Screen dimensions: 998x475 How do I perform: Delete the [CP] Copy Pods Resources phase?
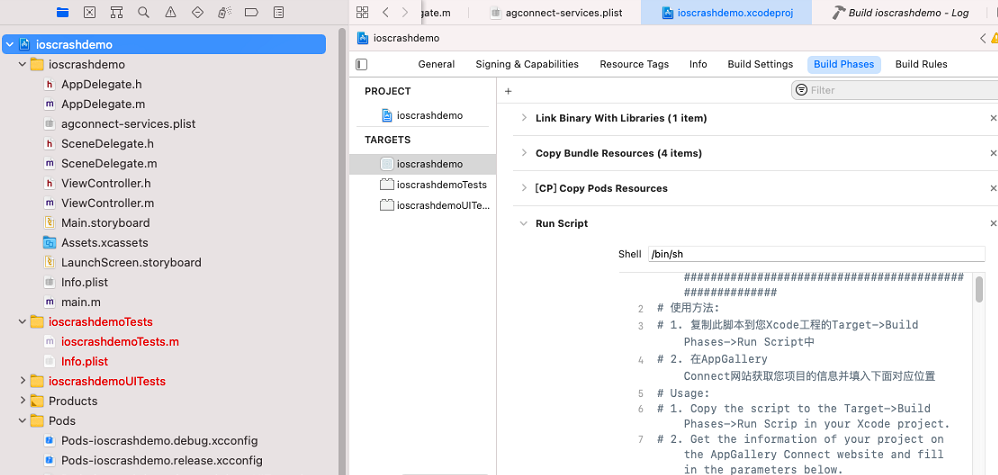pos(992,188)
